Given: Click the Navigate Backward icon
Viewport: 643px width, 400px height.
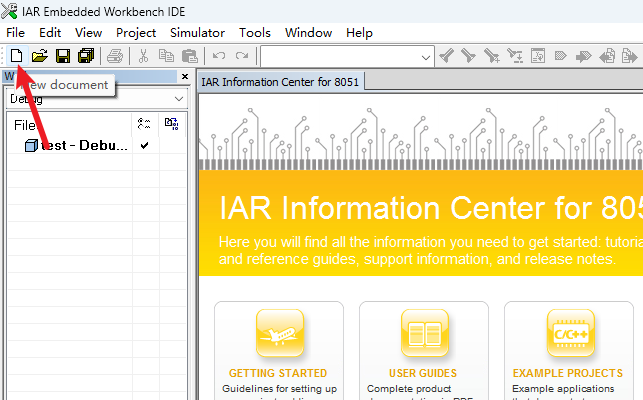Looking at the screenshot, I should coord(607,55).
